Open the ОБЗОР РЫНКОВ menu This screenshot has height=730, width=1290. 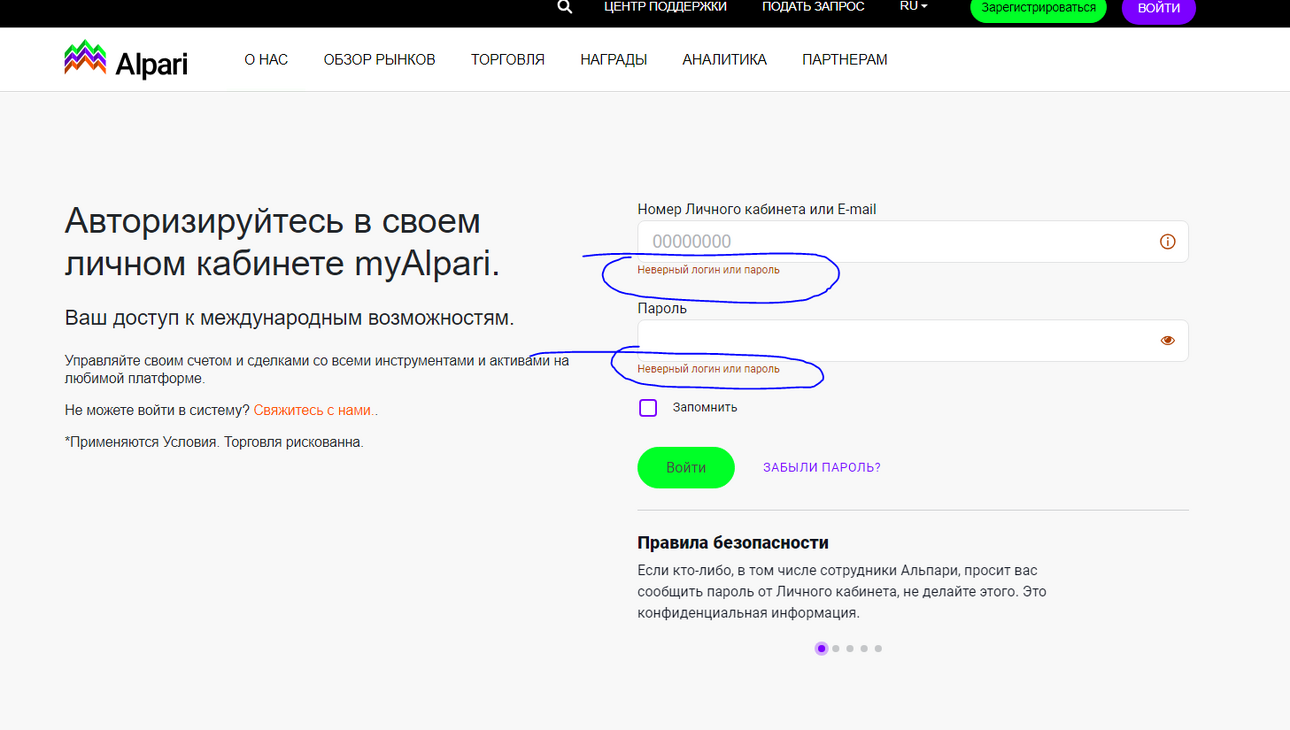tap(379, 60)
